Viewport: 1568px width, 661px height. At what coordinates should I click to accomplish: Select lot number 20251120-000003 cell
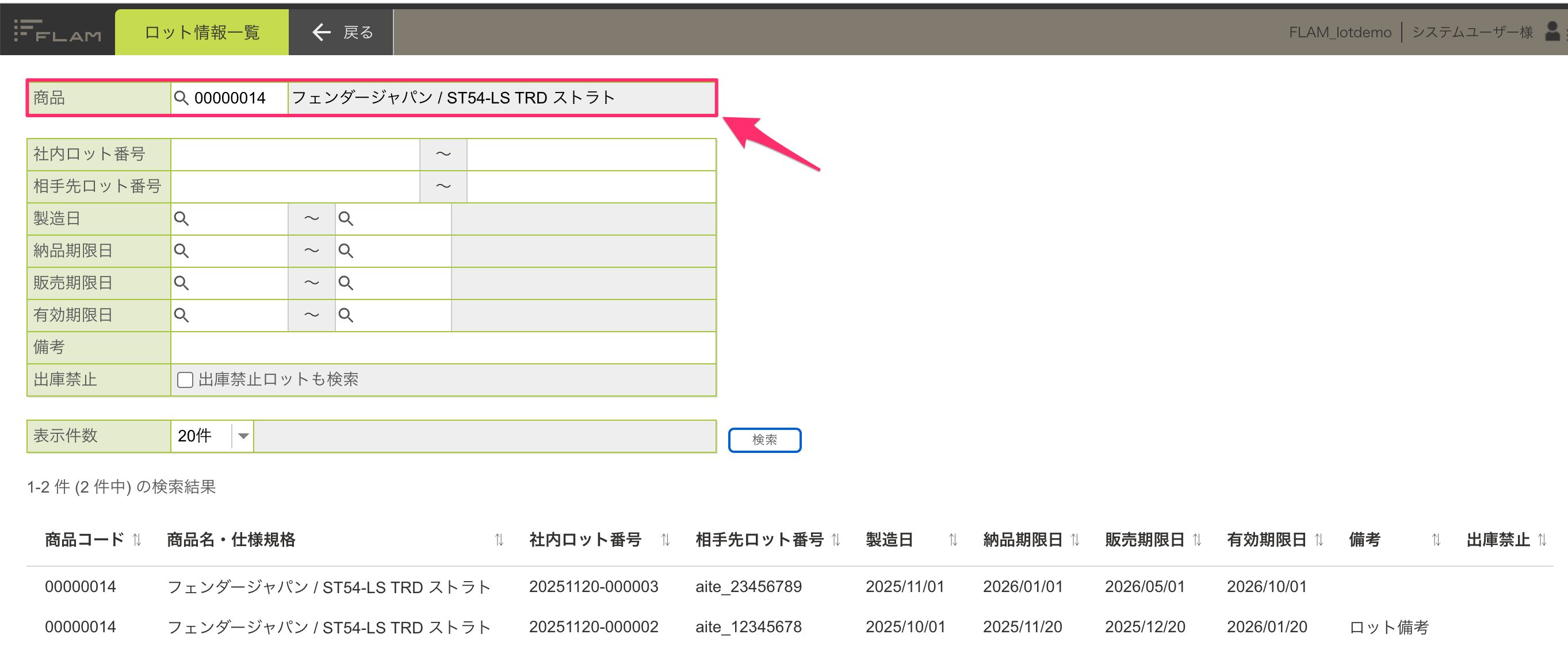(594, 587)
